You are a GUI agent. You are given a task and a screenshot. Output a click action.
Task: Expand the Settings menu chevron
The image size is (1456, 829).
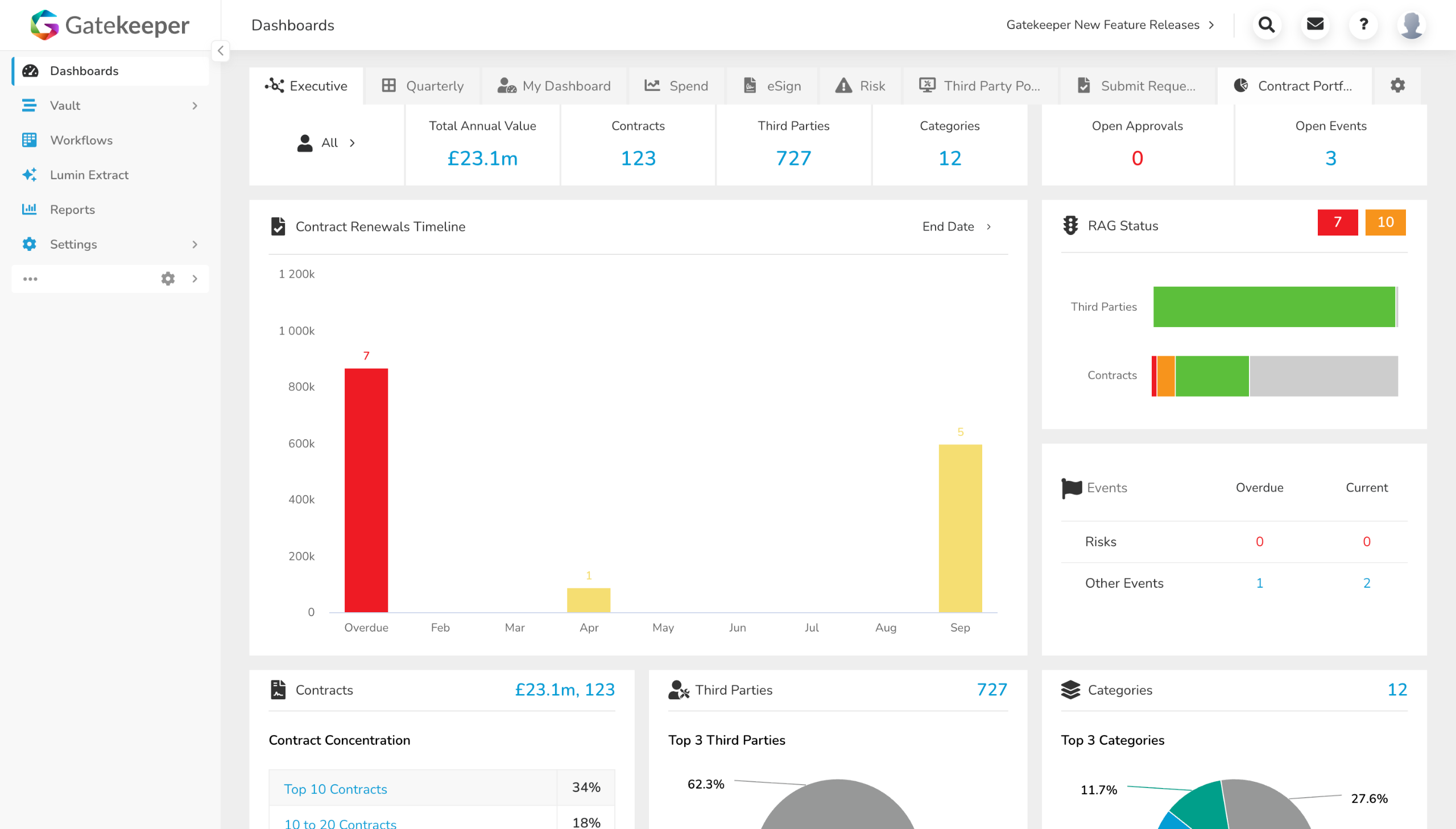[195, 244]
